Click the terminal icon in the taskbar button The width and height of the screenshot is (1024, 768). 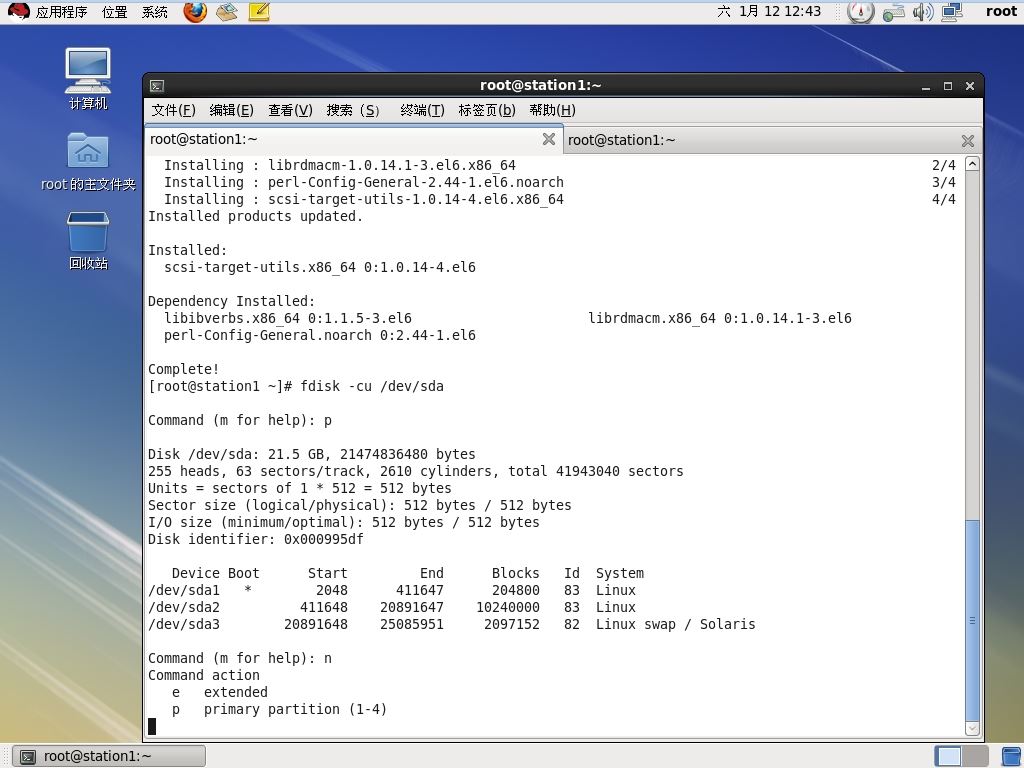tap(27, 757)
